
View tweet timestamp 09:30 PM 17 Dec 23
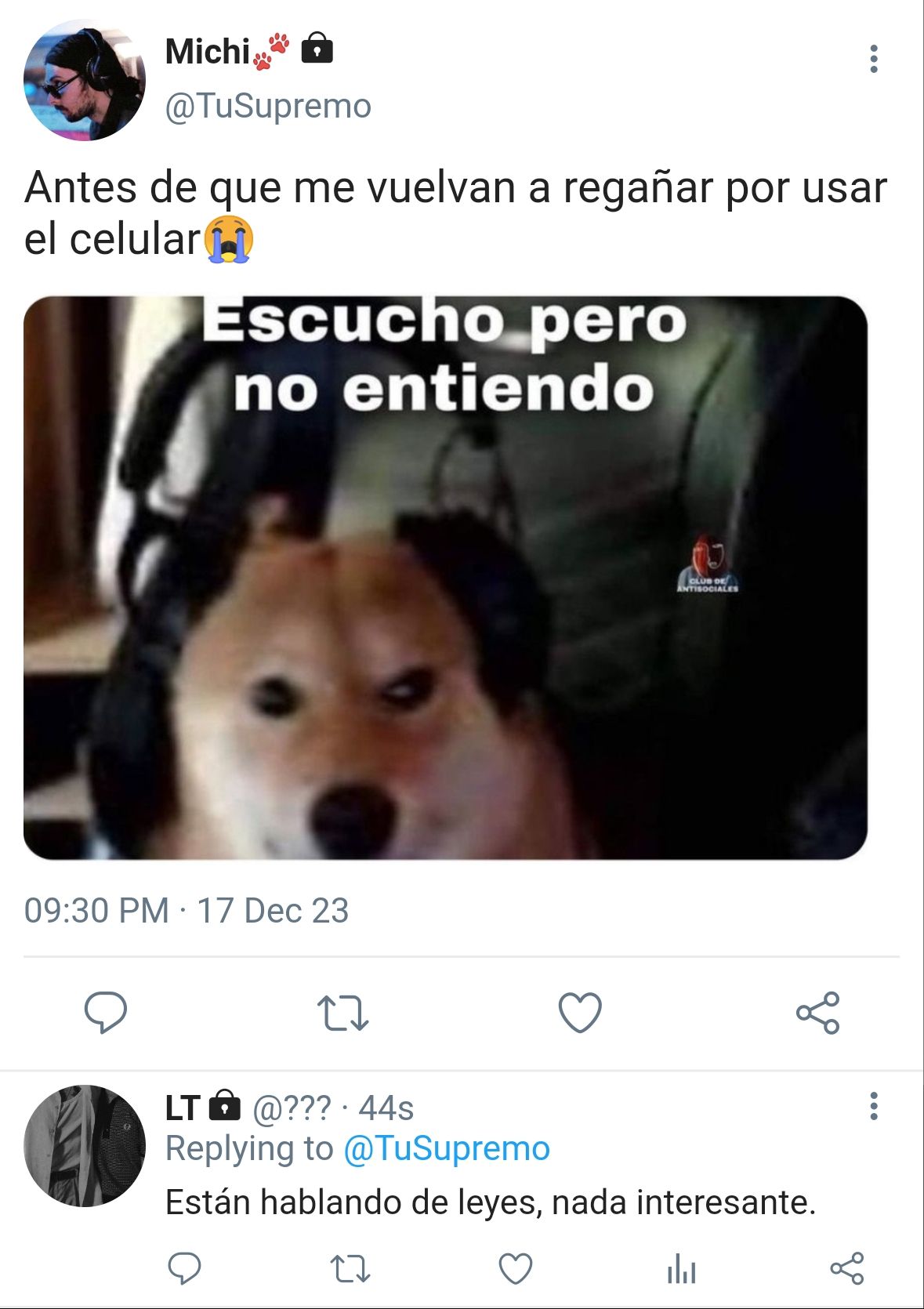(x=187, y=911)
